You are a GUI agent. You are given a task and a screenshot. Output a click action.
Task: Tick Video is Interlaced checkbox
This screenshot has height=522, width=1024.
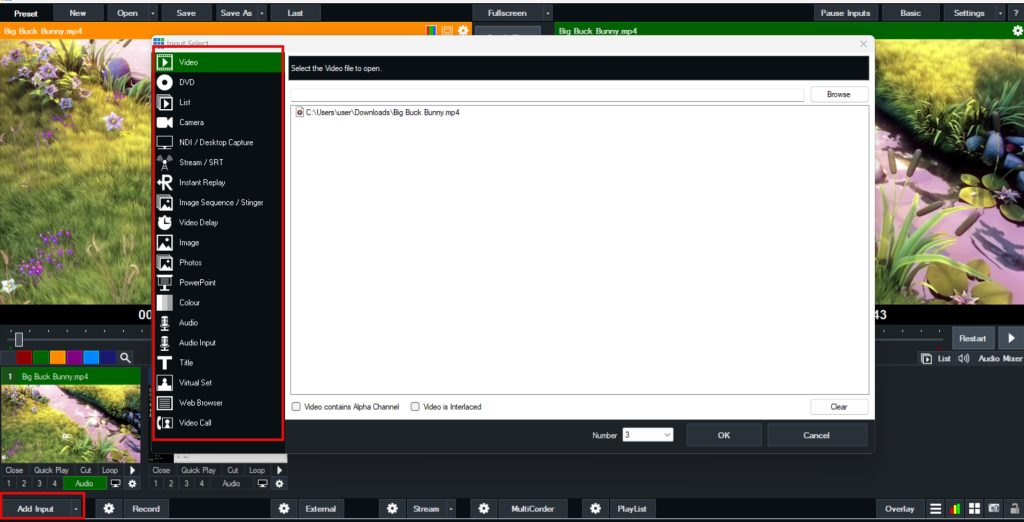pos(415,406)
